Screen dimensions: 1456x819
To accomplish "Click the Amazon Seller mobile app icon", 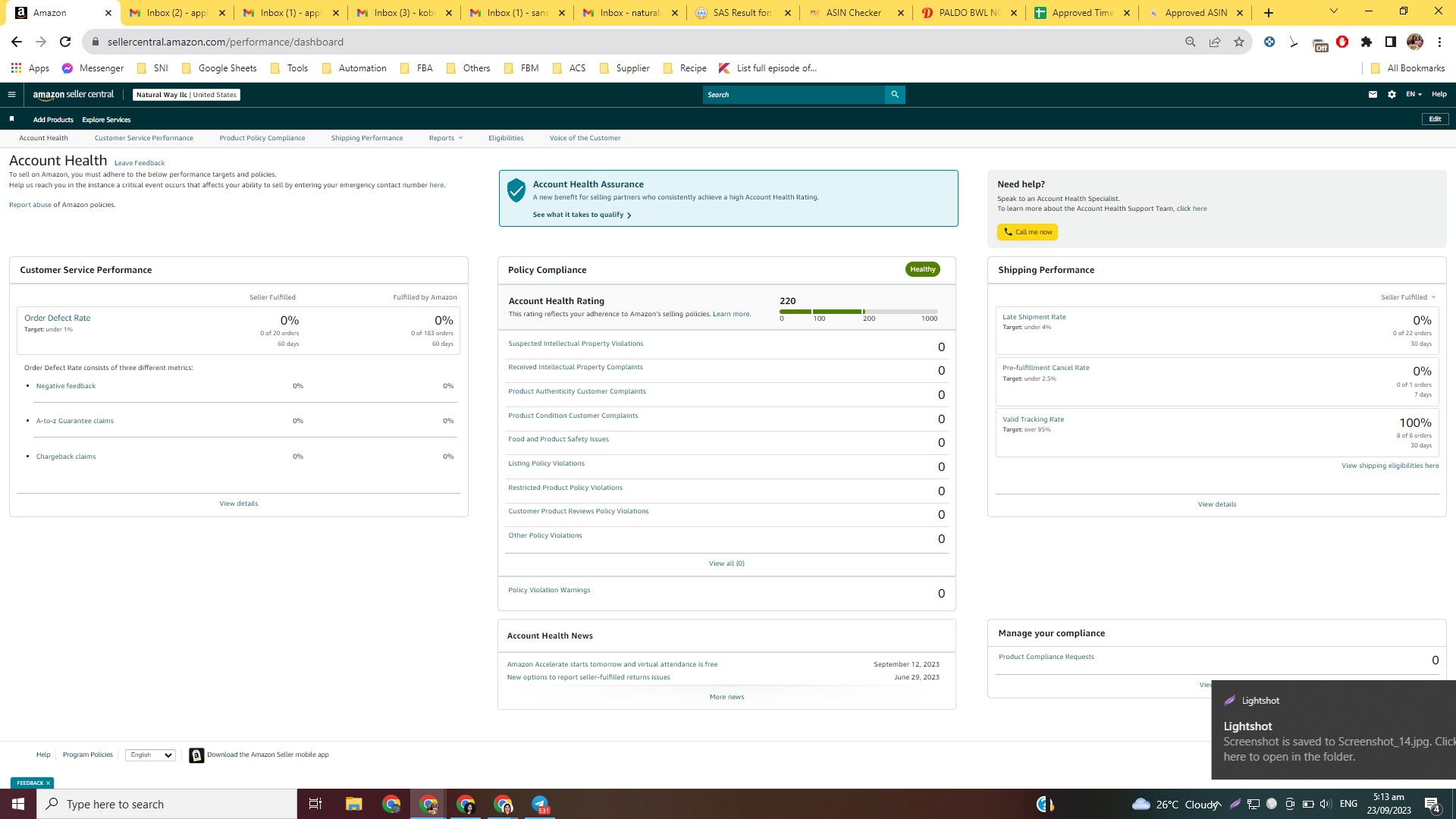I will click(196, 755).
